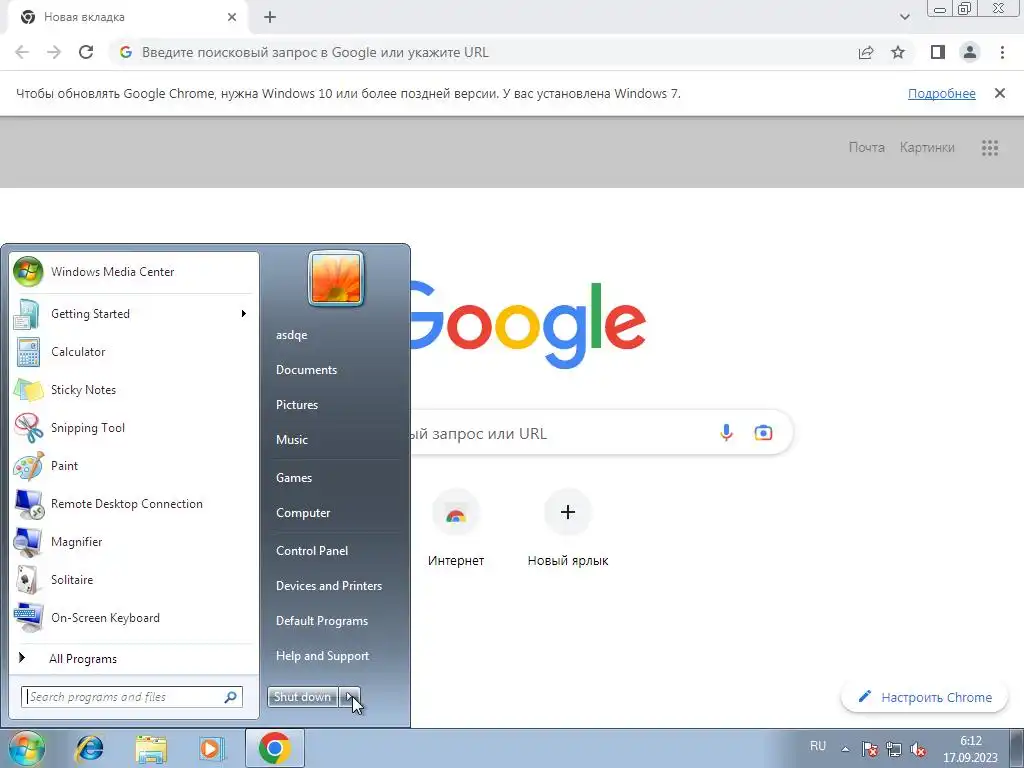Image resolution: width=1024 pixels, height=768 pixels.
Task: Open the Calculator program
Action: [134, 351]
